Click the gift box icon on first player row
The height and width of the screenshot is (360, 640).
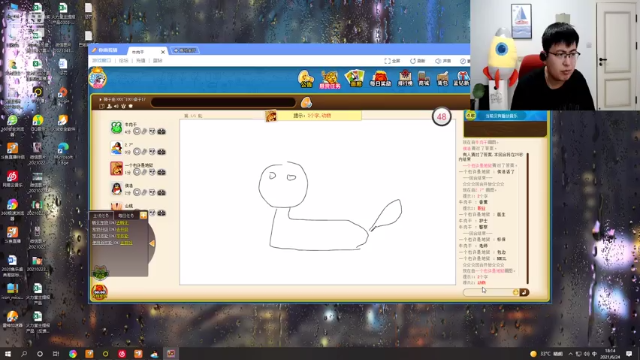[162, 131]
